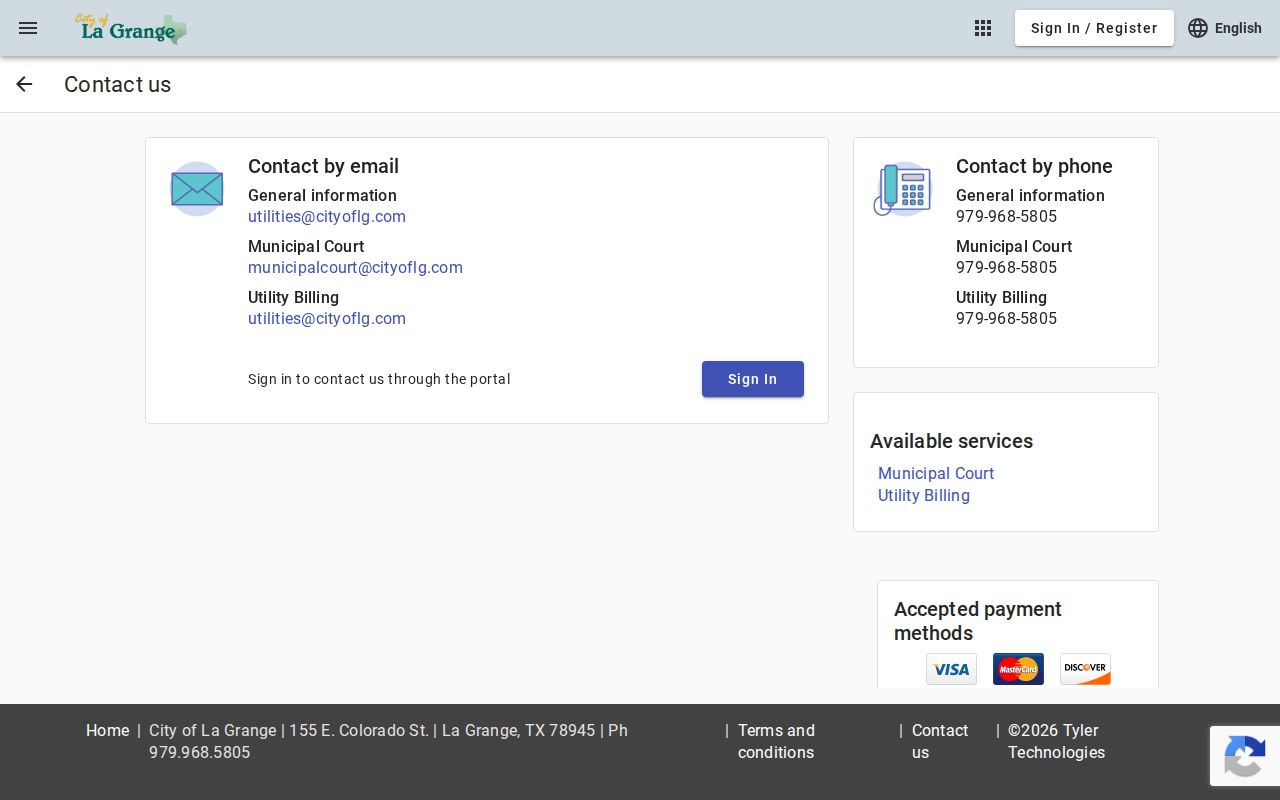Click the Contact us page title
The width and height of the screenshot is (1280, 800).
(117, 85)
